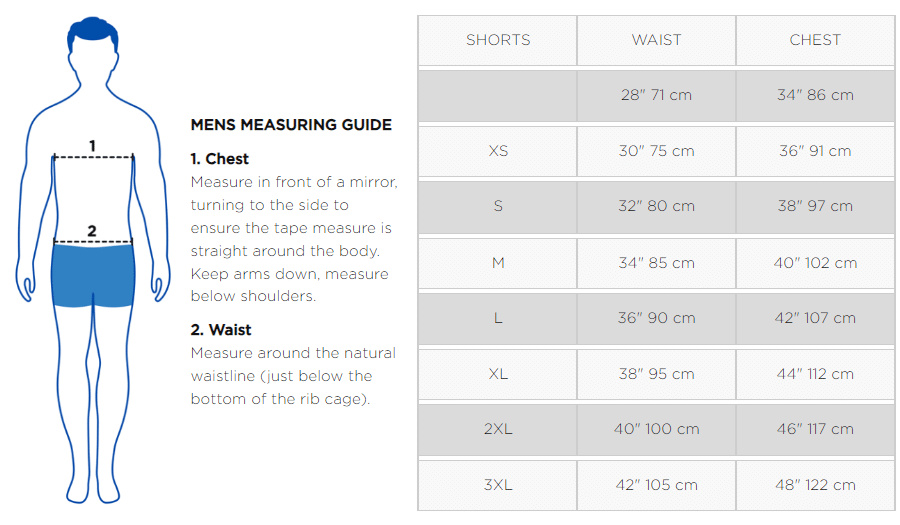Click the "2. Waist" instruction heading

pos(221,330)
